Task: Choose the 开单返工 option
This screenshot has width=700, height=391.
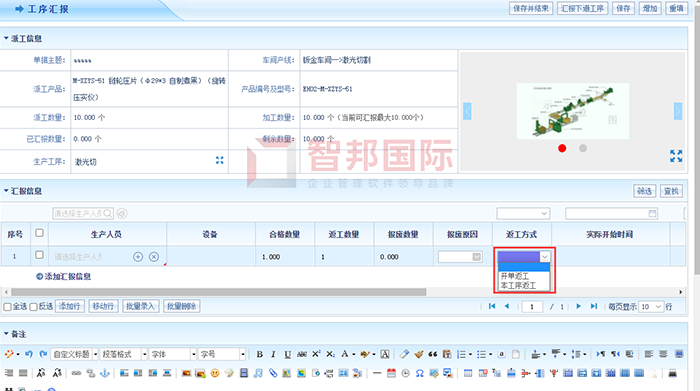Action: [524, 276]
